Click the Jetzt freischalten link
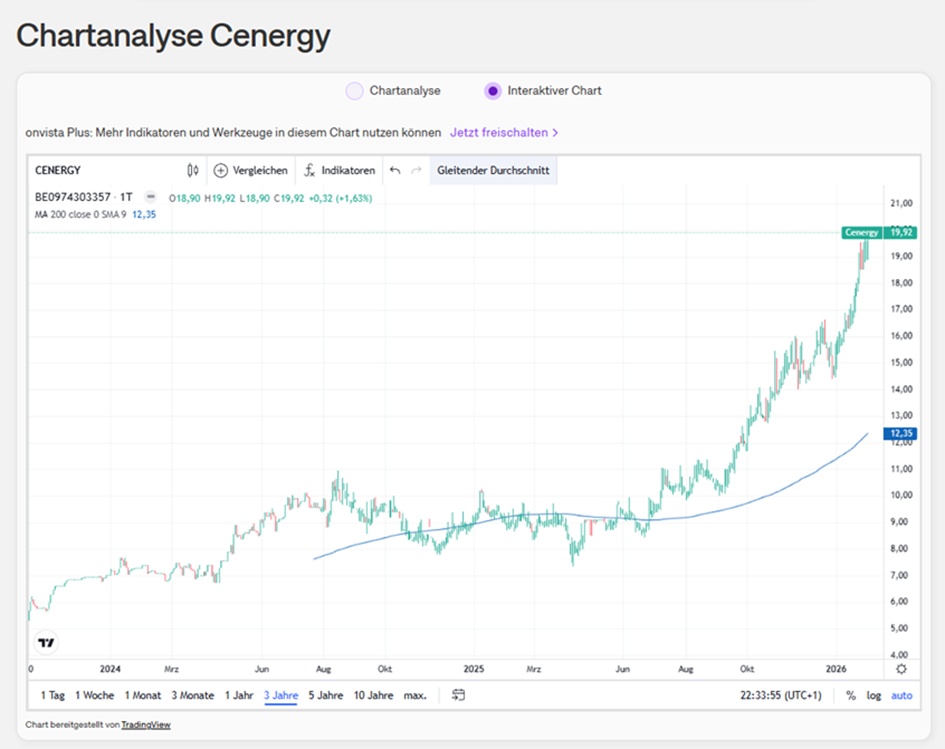This screenshot has height=749, width=945. tap(504, 132)
